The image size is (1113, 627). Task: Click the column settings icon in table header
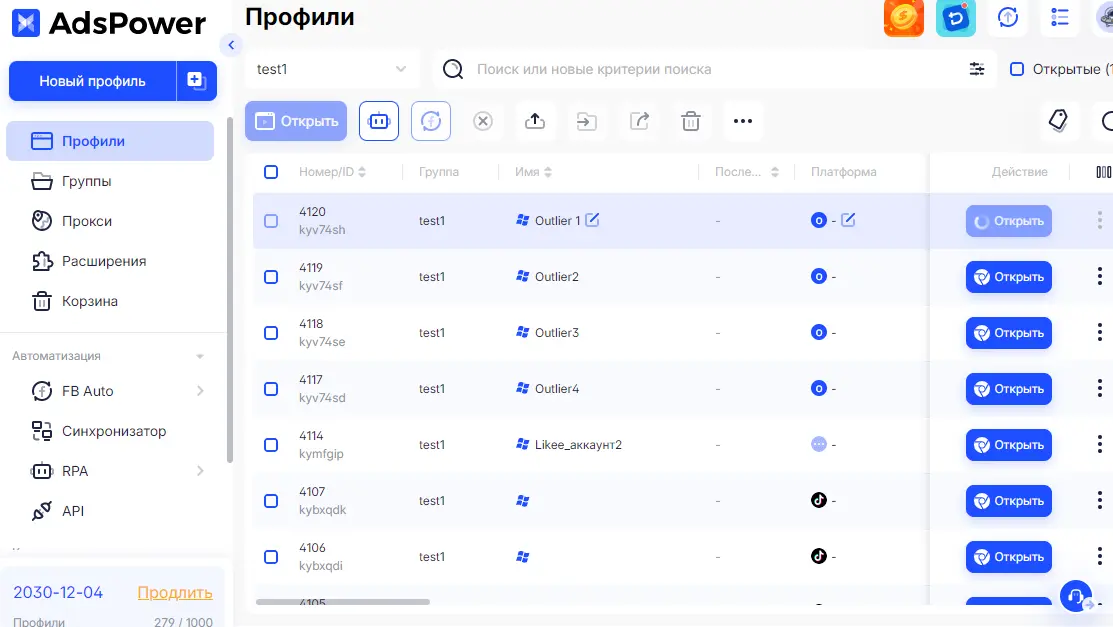[x=1103, y=172]
